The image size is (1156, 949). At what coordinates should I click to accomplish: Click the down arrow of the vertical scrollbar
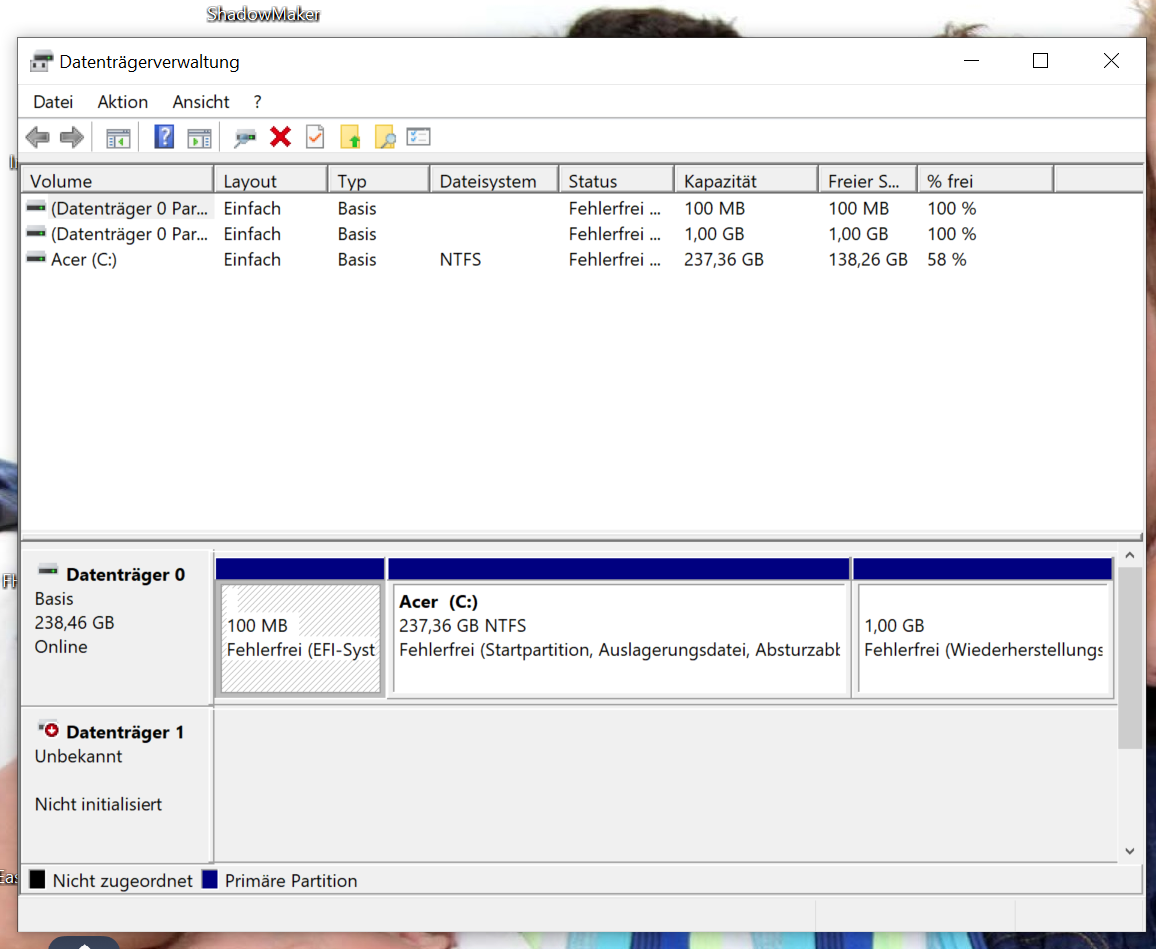tap(1129, 851)
